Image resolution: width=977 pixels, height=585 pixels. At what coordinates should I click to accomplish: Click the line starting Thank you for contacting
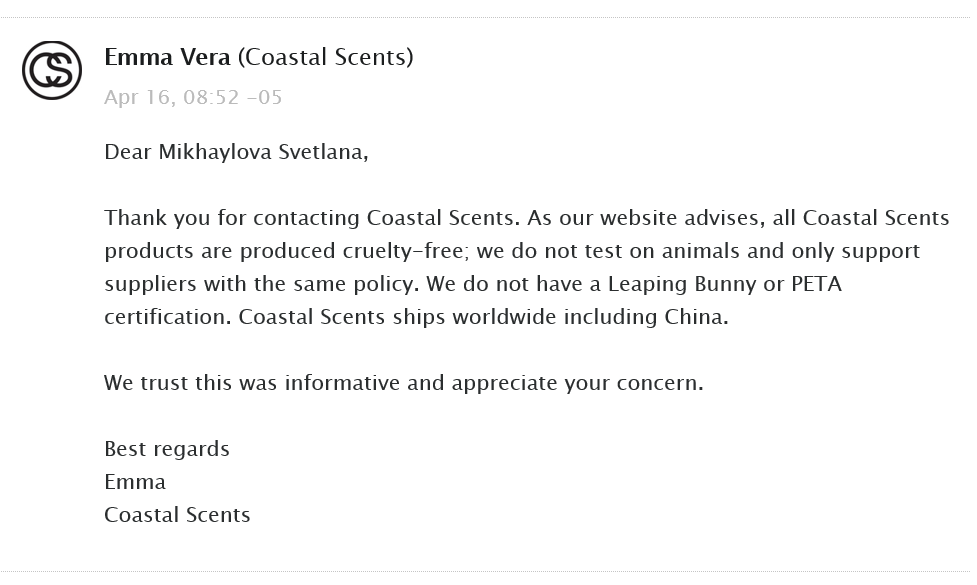pos(527,218)
